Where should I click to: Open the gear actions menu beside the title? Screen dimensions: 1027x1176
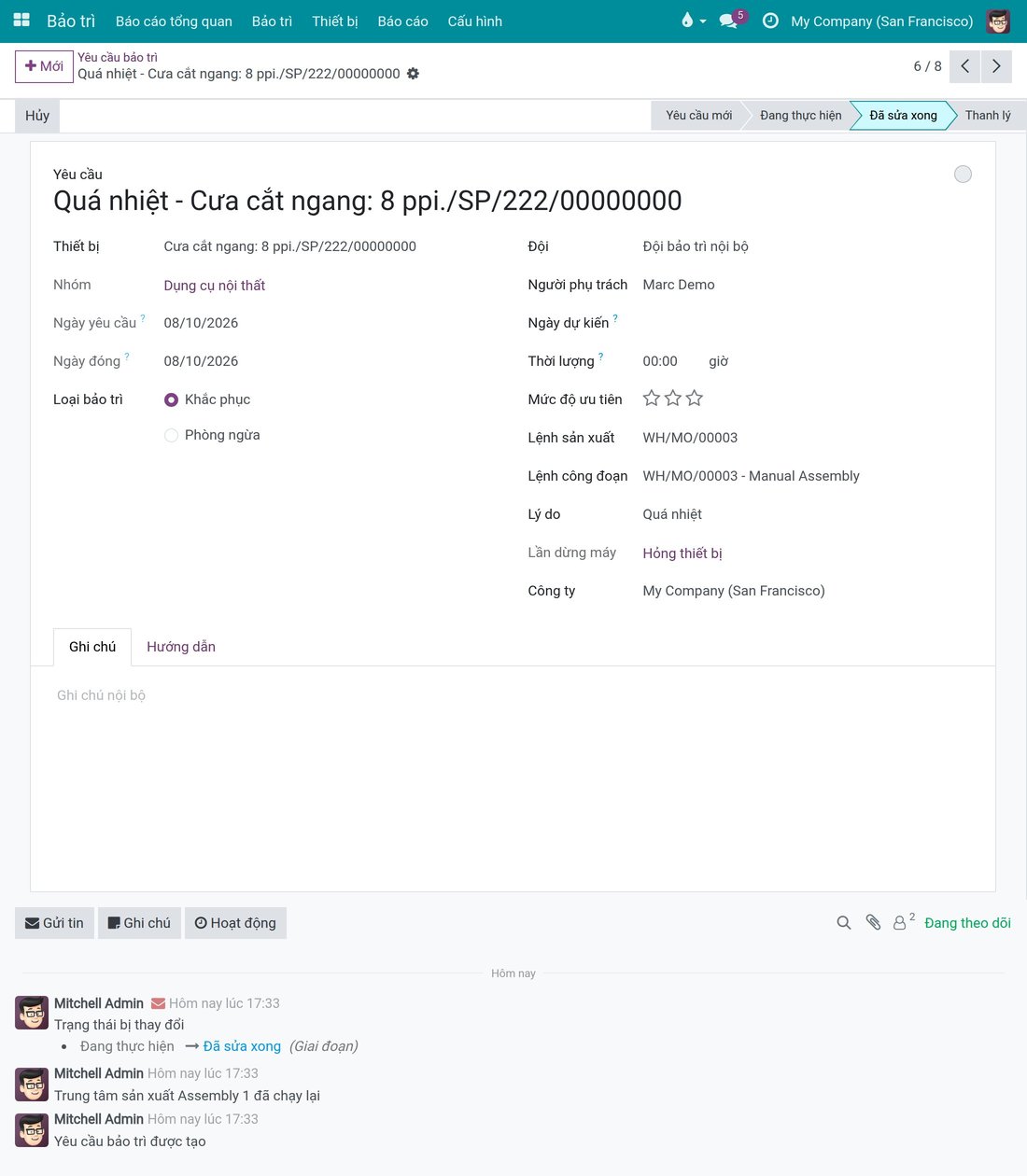[x=413, y=74]
